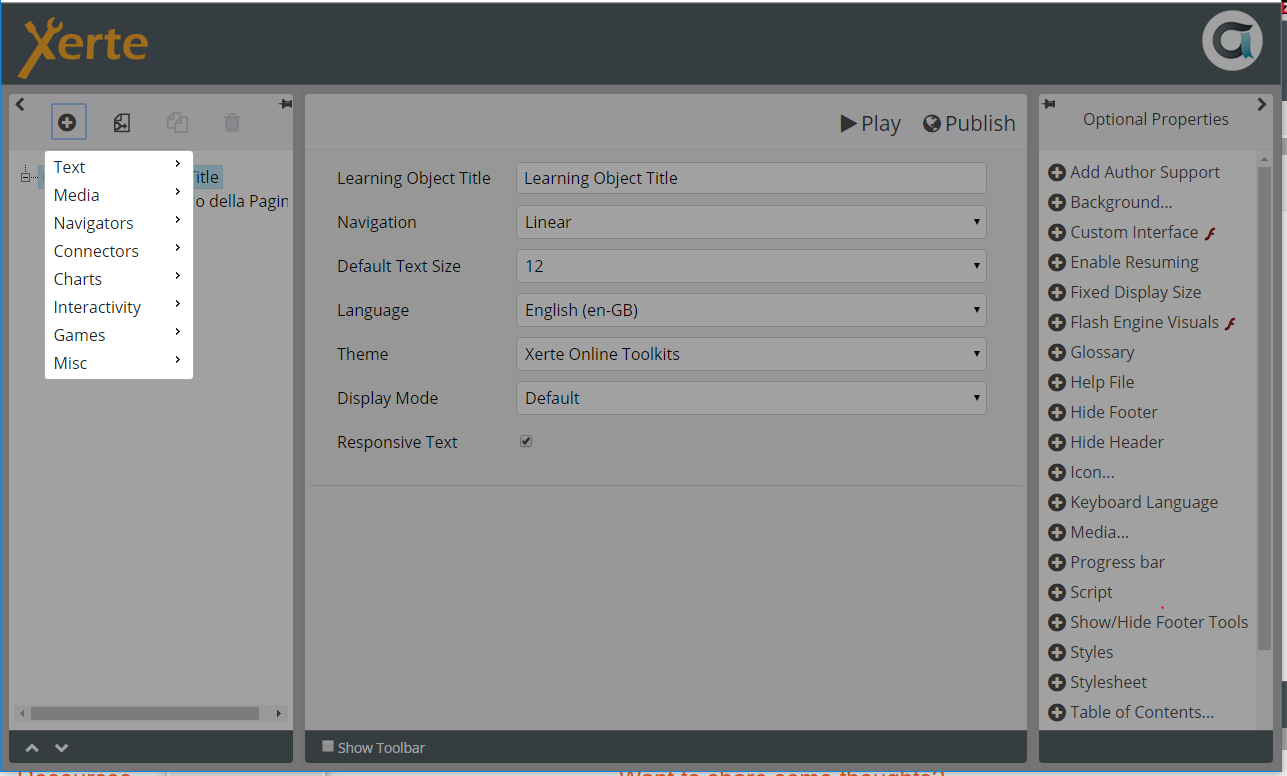Click the Optional Properties pin icon
Screen dimensions: 1287x776
(x=1047, y=104)
